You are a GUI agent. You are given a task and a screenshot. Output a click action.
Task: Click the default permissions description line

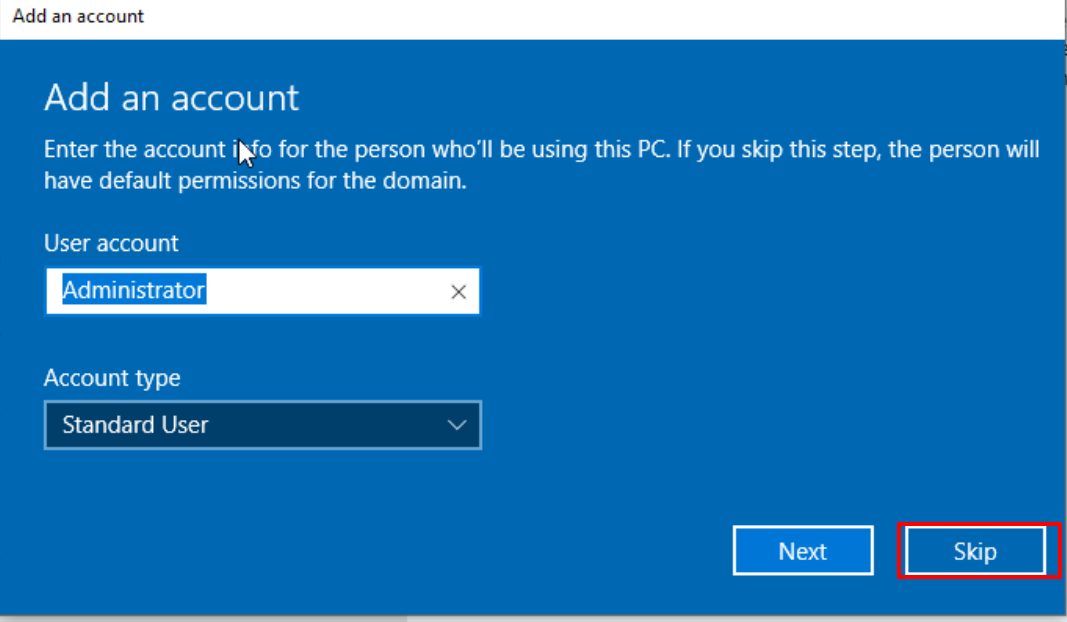(x=255, y=182)
